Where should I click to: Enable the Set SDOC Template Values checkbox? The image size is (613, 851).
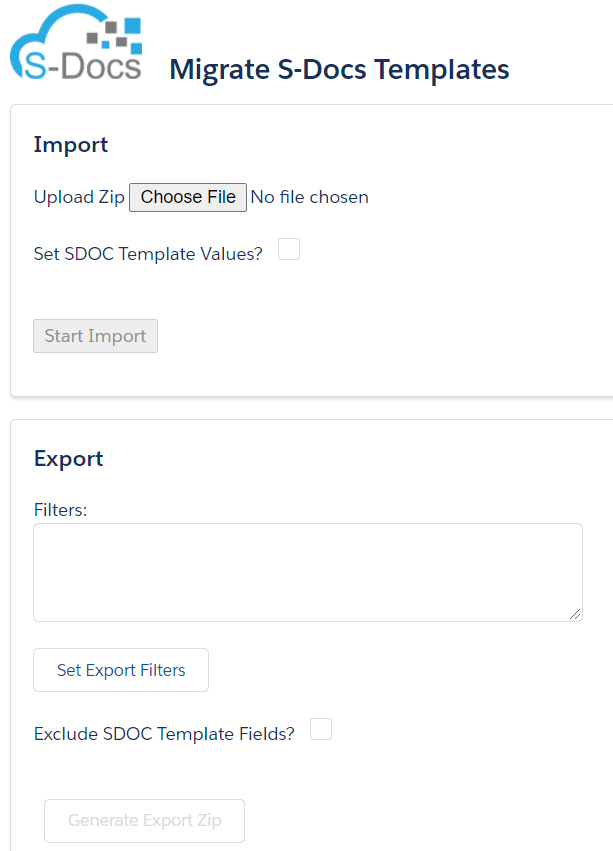pyautogui.click(x=289, y=249)
